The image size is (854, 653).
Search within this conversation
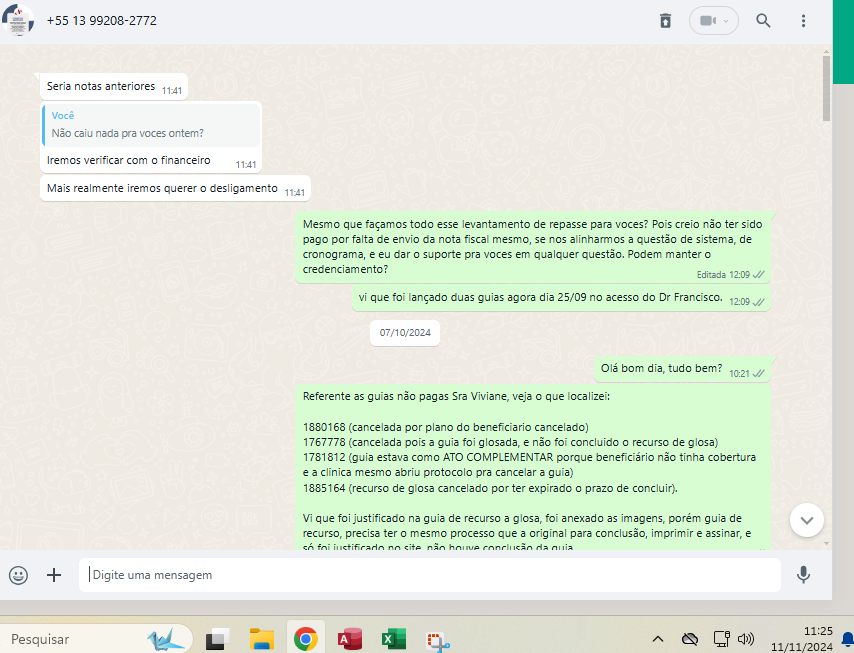tap(763, 21)
